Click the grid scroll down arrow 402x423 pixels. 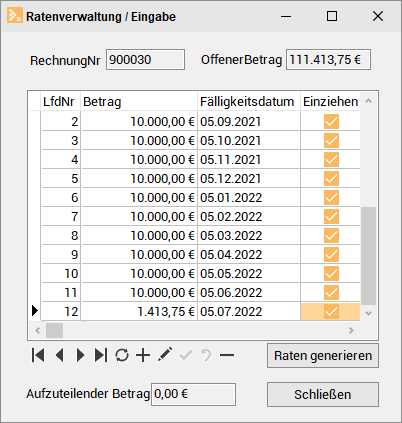coord(368,313)
